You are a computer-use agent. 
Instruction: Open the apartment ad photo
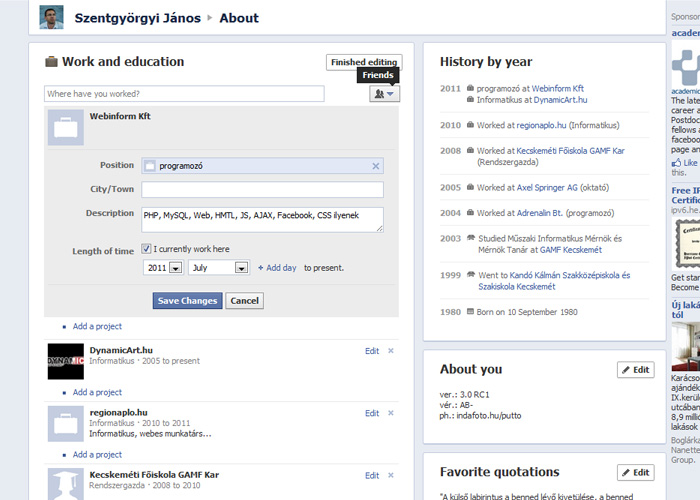686,346
